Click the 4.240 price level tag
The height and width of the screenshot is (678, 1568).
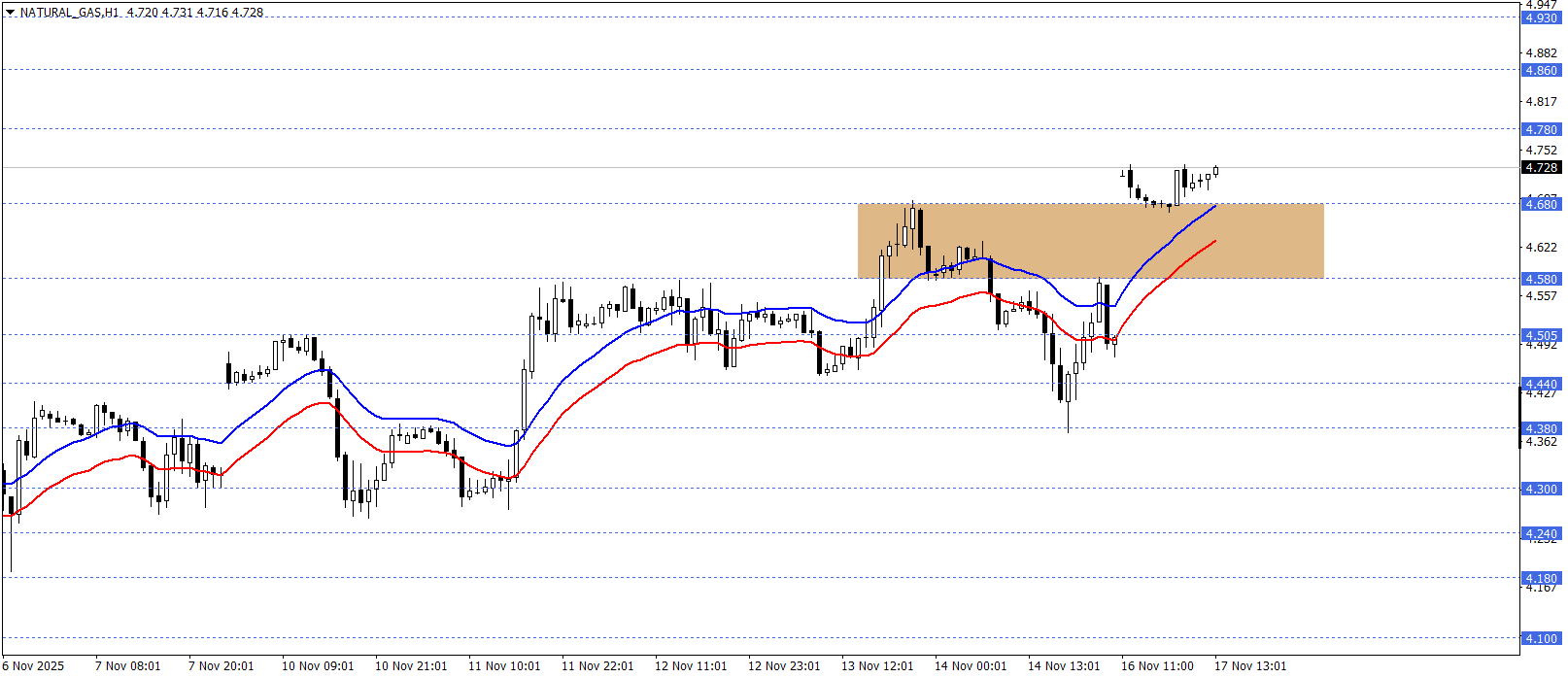(x=1541, y=534)
